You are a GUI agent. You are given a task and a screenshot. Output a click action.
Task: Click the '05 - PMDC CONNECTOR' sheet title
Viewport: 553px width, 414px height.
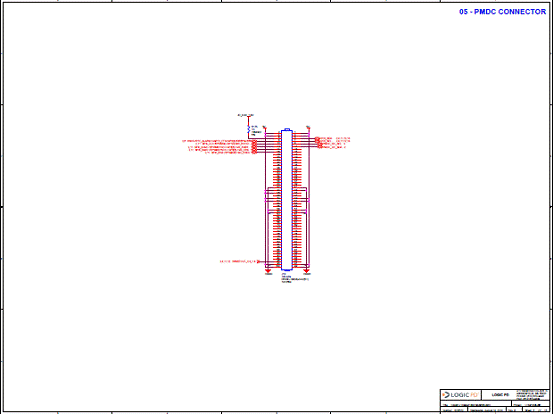pos(502,12)
